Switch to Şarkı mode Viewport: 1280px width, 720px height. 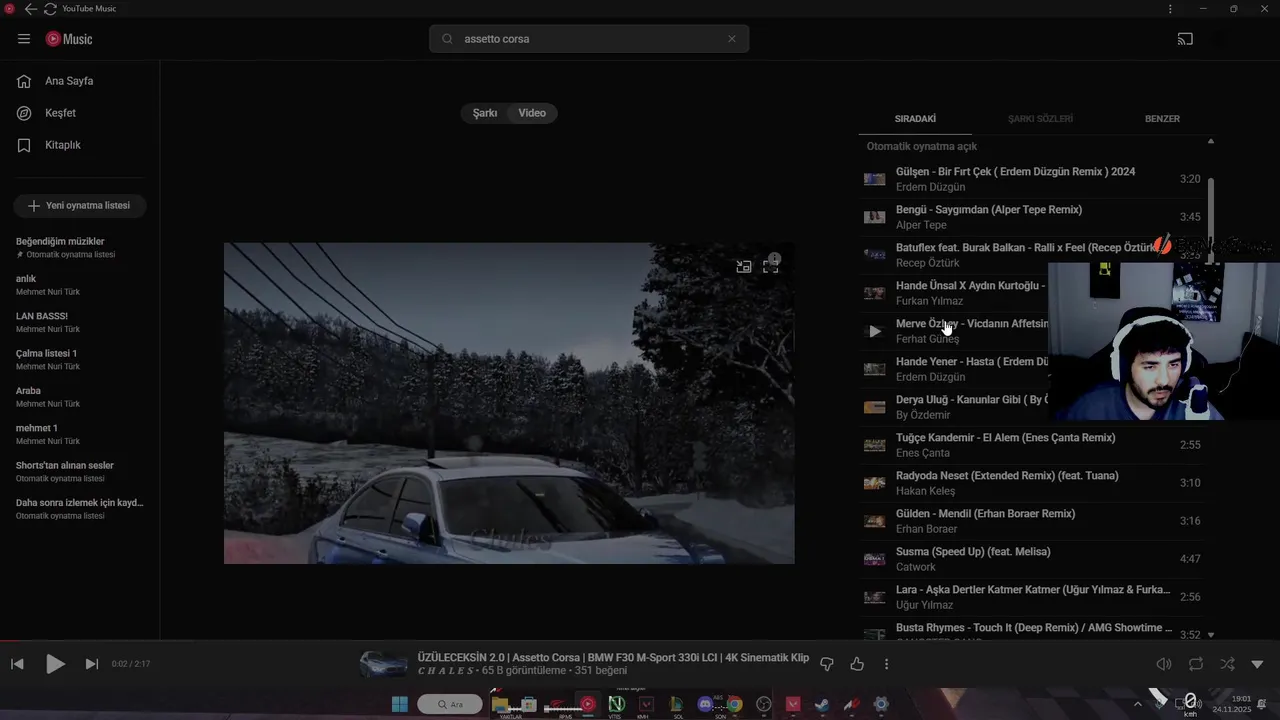click(485, 113)
